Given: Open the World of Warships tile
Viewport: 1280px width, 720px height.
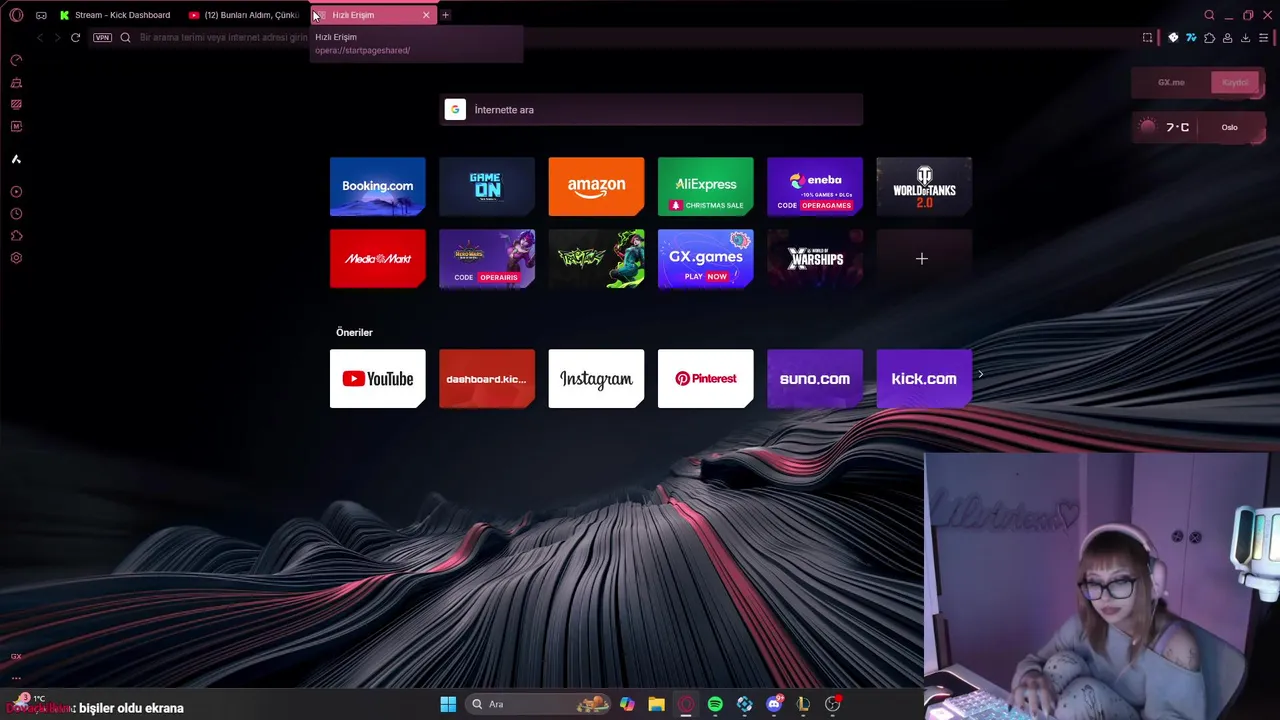Looking at the screenshot, I should point(815,259).
